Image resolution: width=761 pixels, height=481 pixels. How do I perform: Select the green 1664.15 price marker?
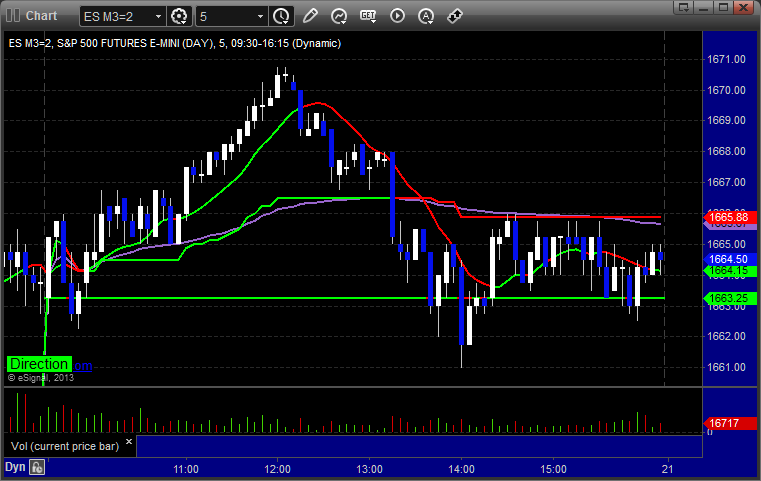pyautogui.click(x=730, y=271)
